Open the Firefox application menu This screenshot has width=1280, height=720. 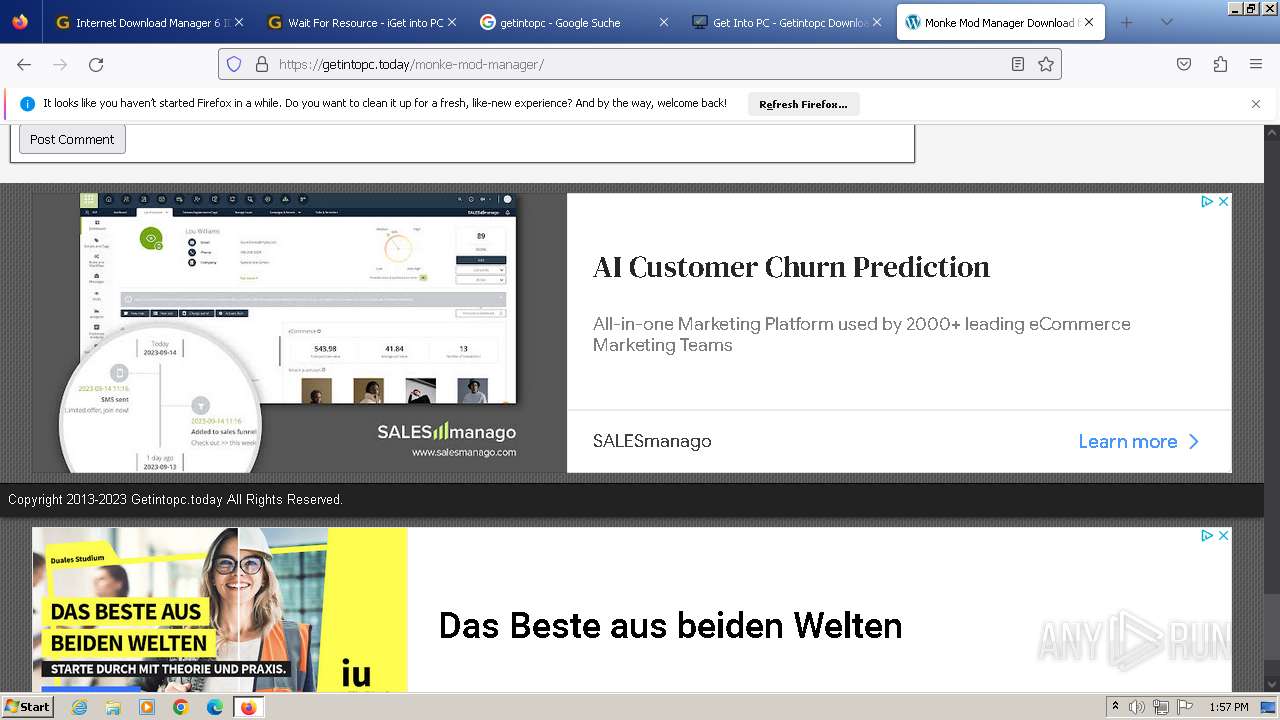tap(1256, 64)
